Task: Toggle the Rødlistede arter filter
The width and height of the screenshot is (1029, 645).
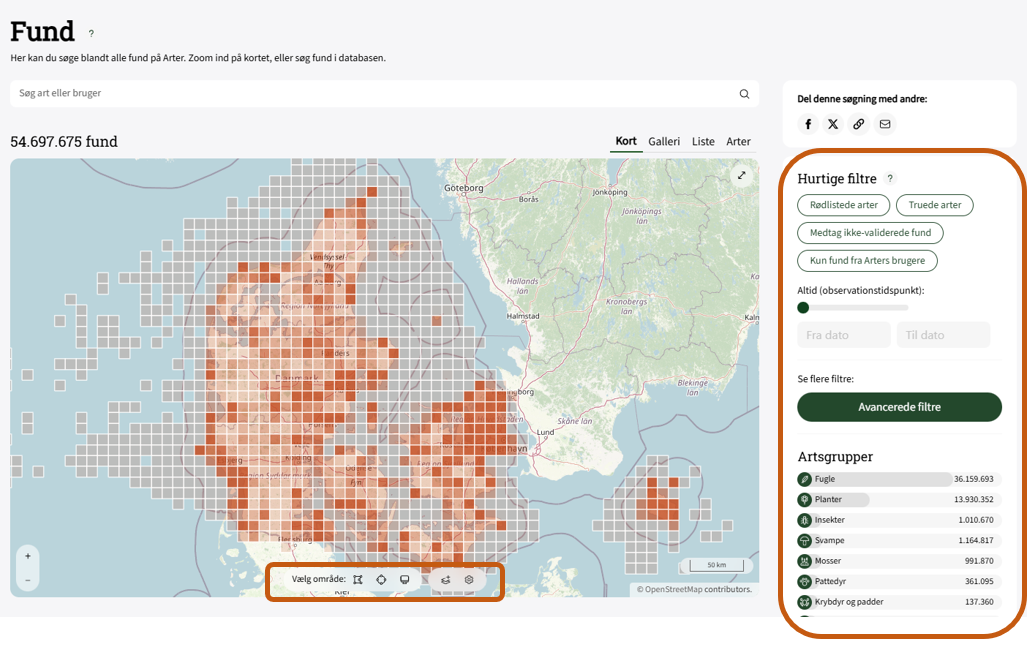Action: 844,205
